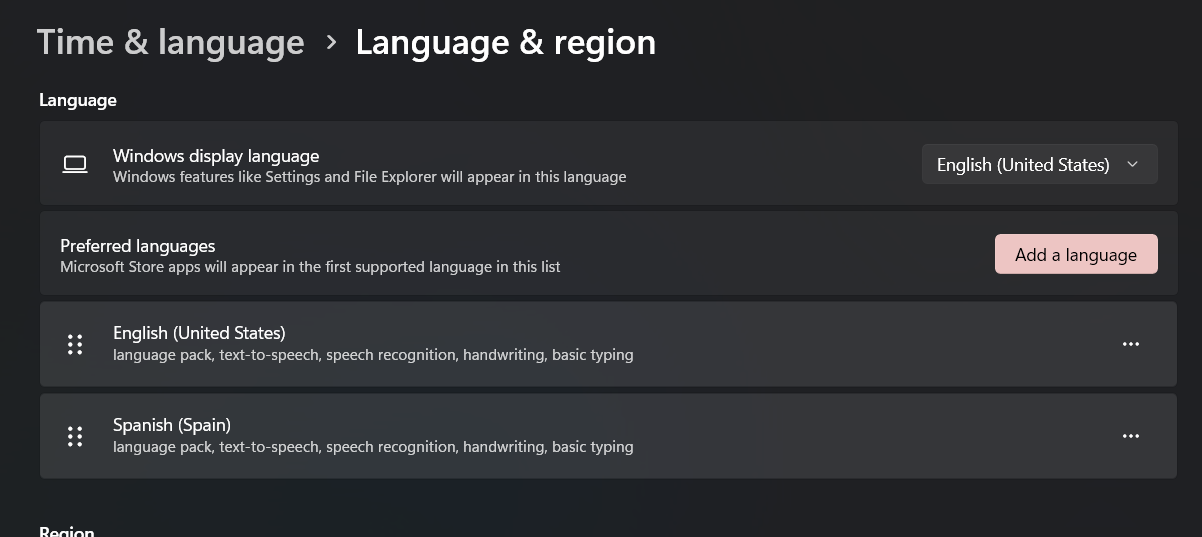1202x537 pixels.
Task: Go back to Time & language
Action: (x=170, y=43)
